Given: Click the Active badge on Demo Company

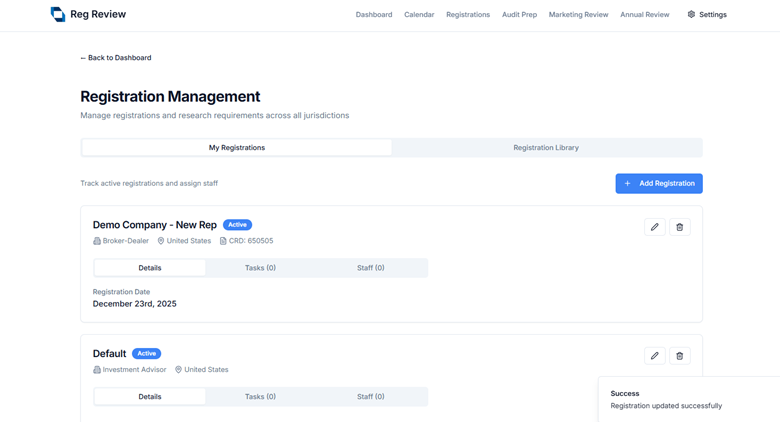Looking at the screenshot, I should point(237,225).
